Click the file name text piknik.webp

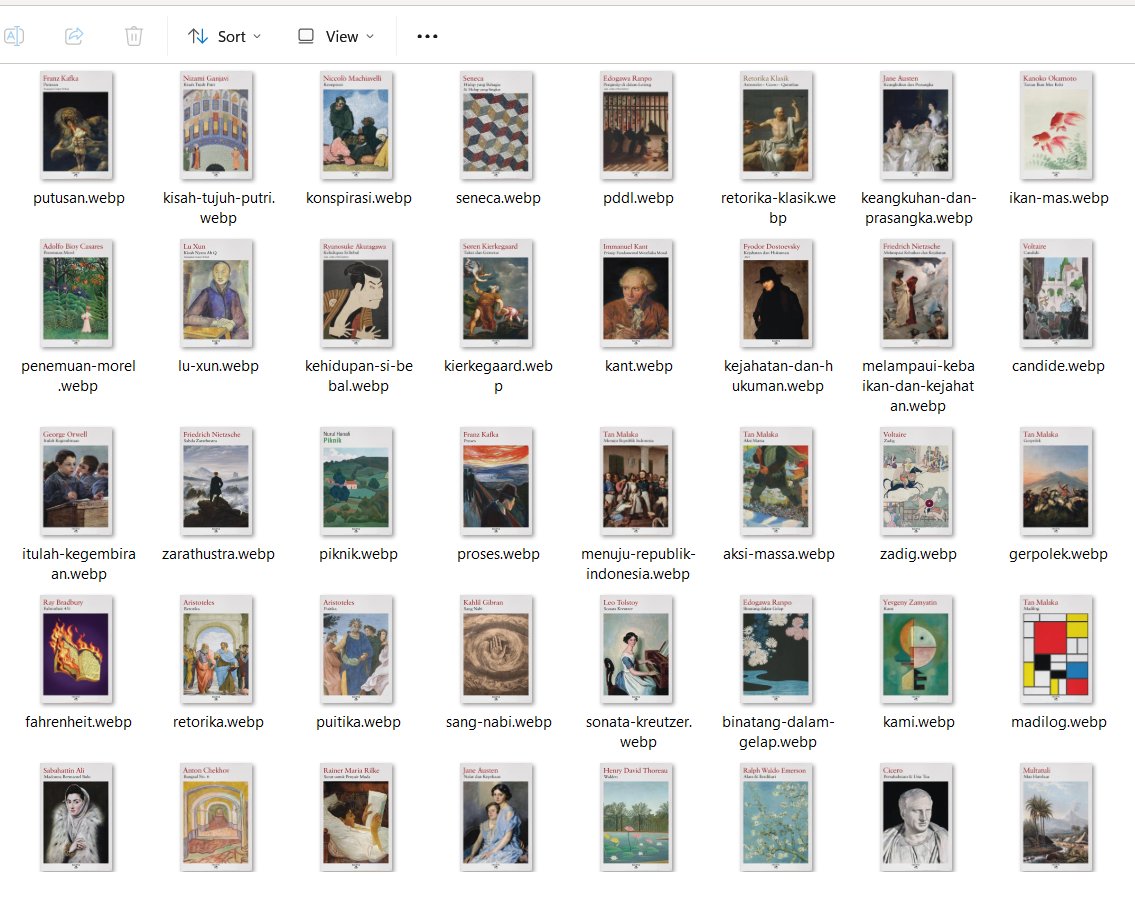(x=358, y=554)
